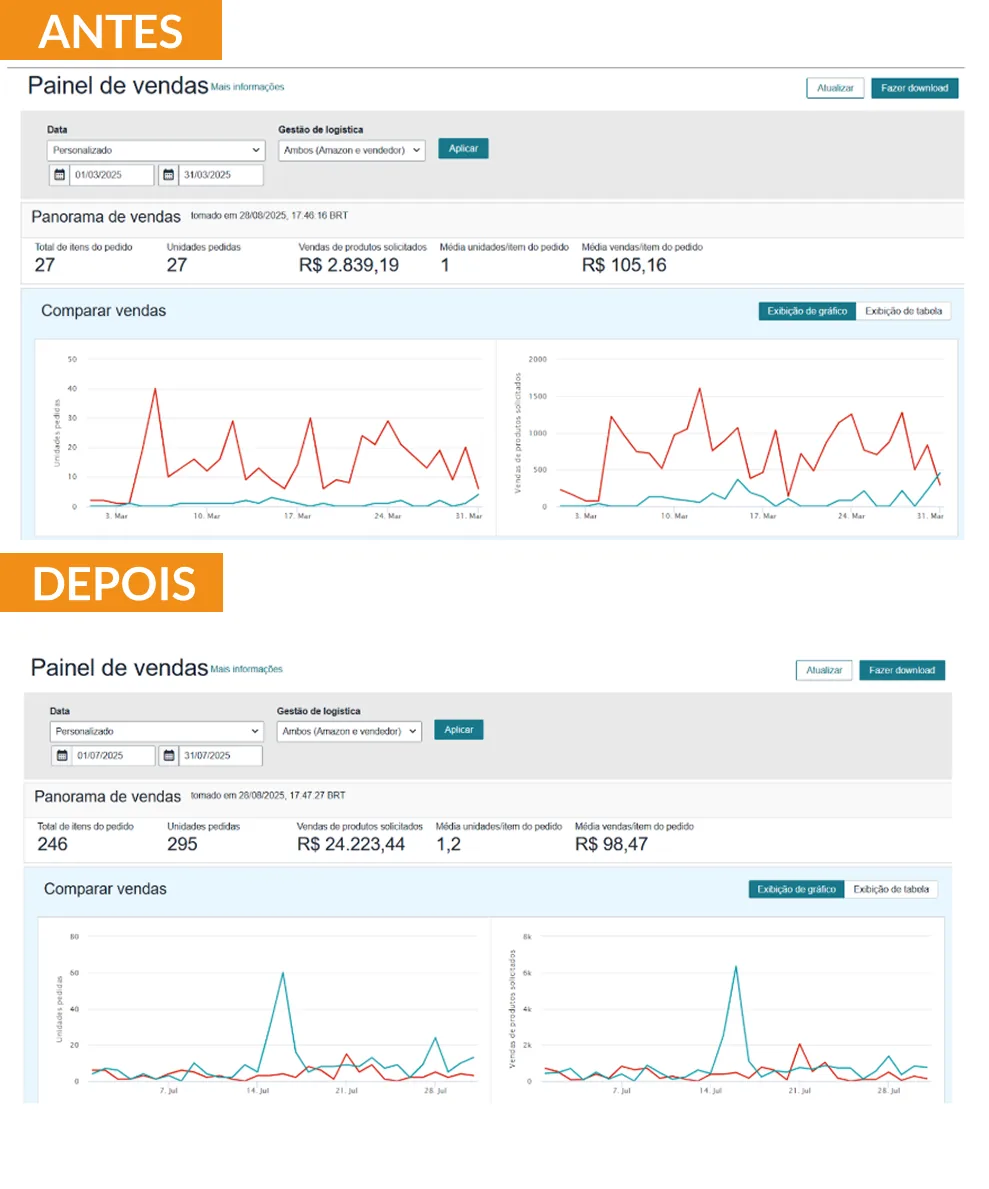Open Gestão de logística dropdown in DEPOIS panel
This screenshot has height=1189, width=989.
click(x=349, y=731)
